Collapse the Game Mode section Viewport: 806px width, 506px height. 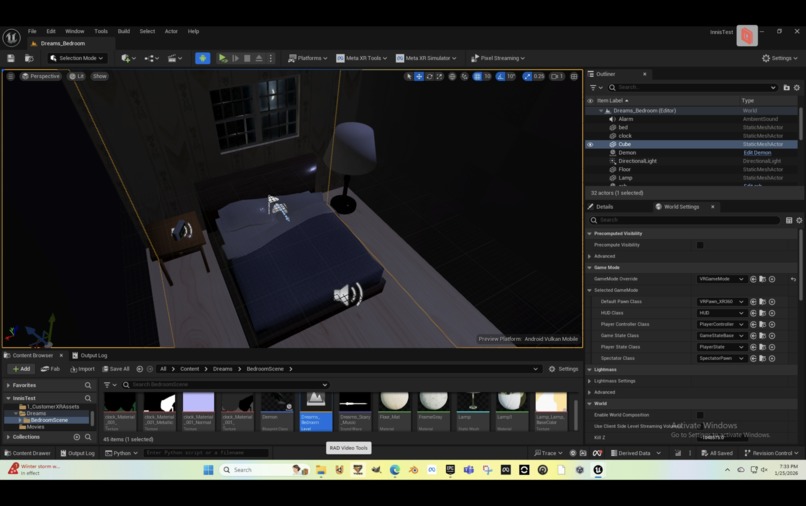click(590, 267)
